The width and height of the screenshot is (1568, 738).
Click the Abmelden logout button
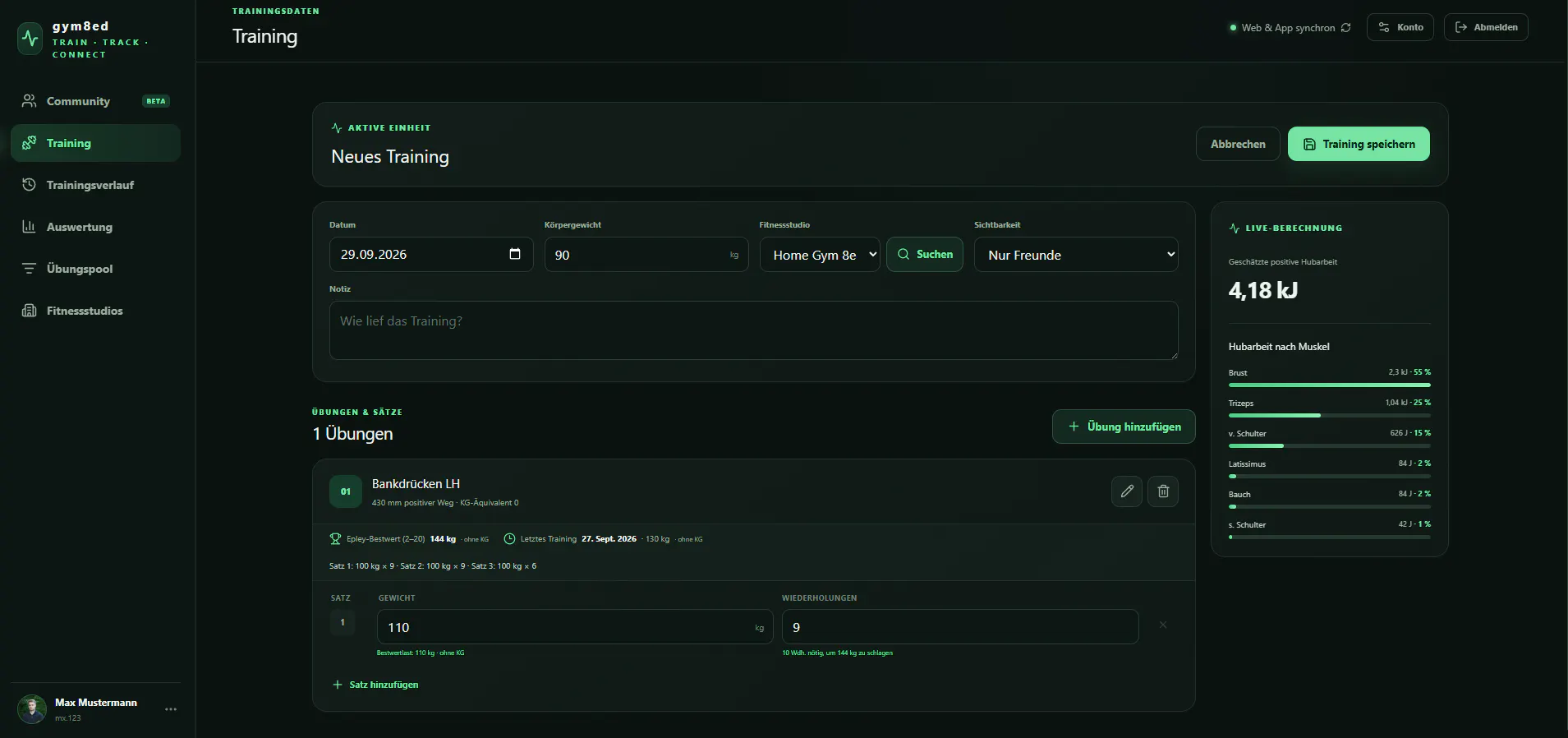click(x=1486, y=27)
